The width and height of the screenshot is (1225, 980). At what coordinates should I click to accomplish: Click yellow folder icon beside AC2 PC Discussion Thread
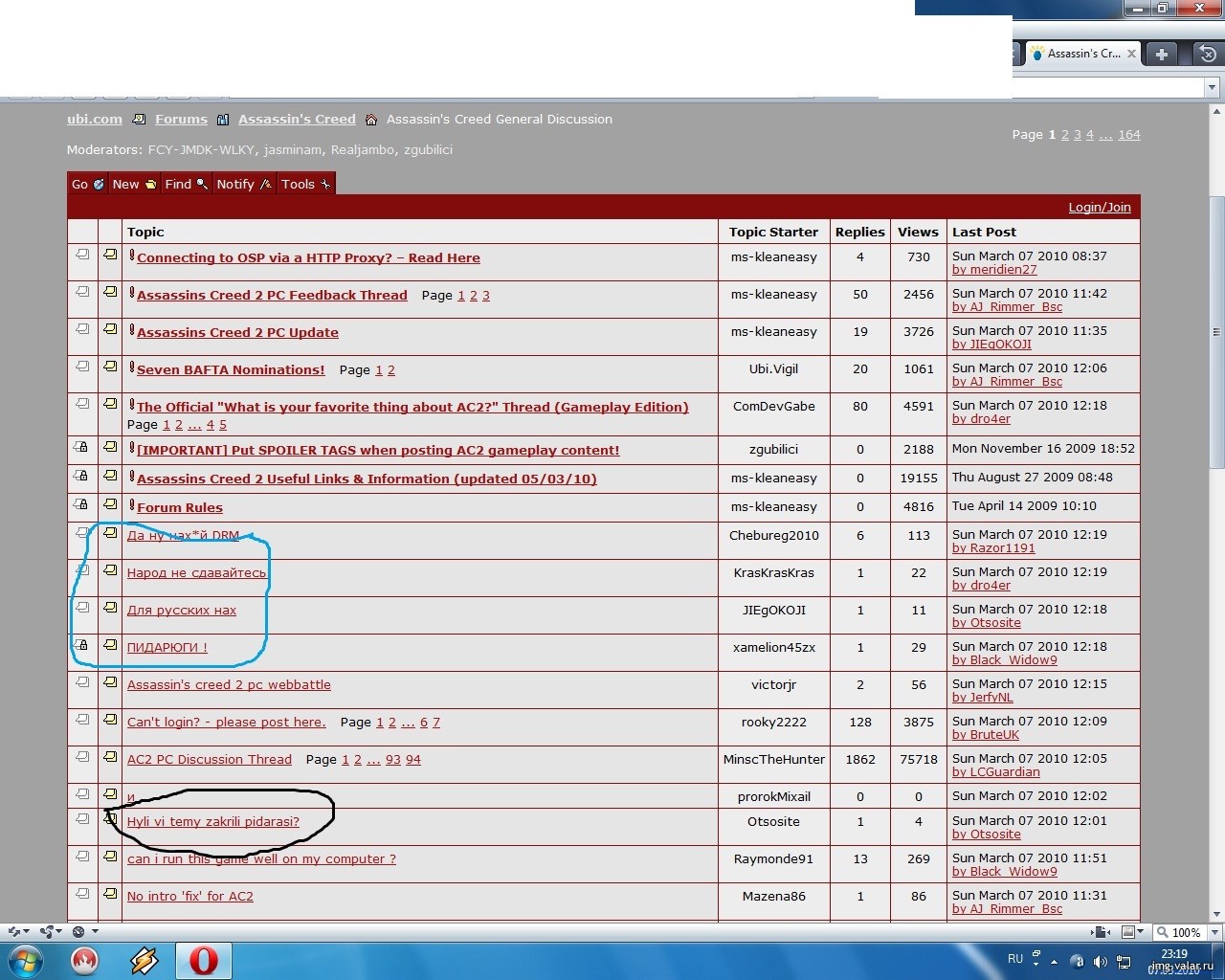[110, 756]
